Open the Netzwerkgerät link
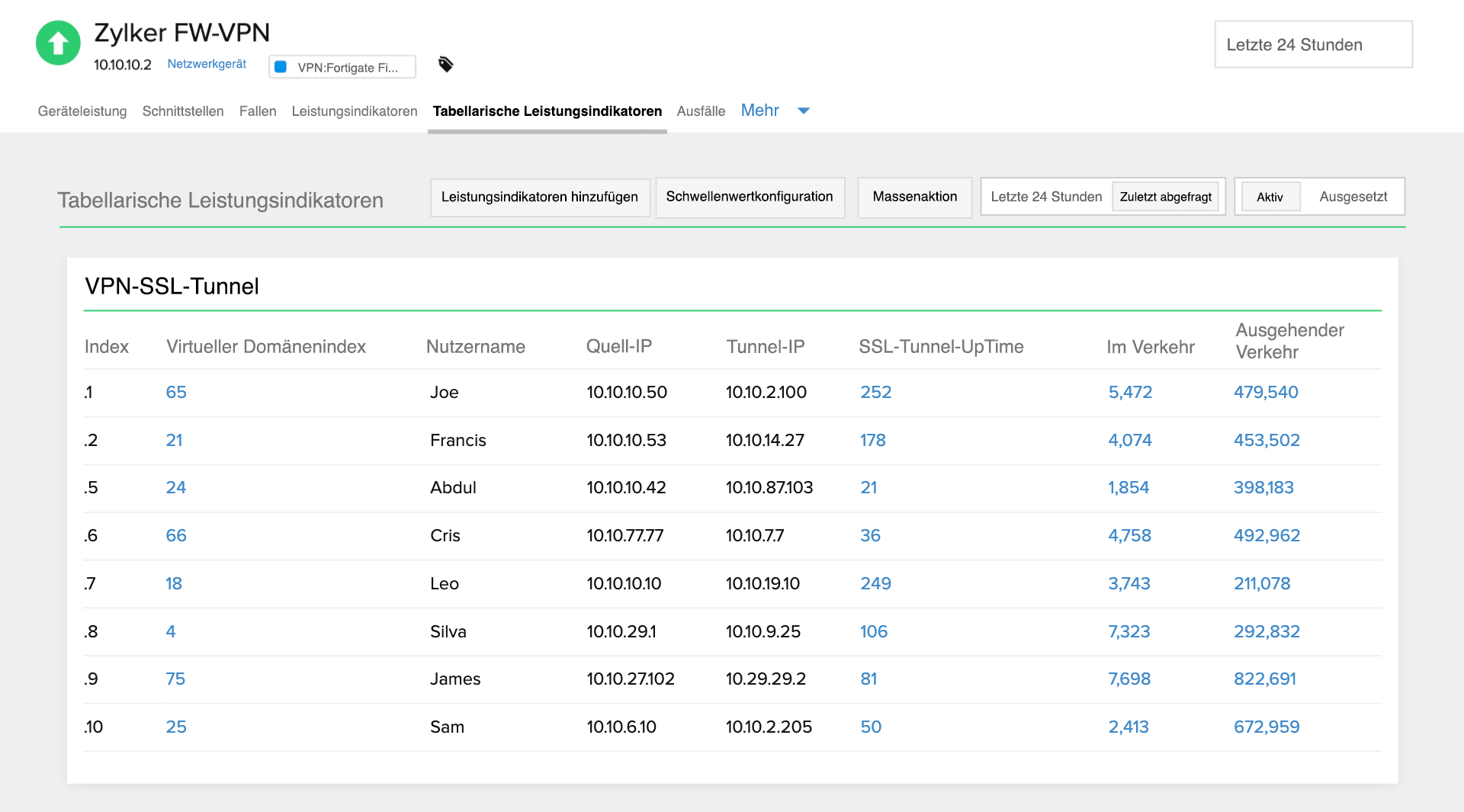The width and height of the screenshot is (1464, 812). [x=207, y=64]
